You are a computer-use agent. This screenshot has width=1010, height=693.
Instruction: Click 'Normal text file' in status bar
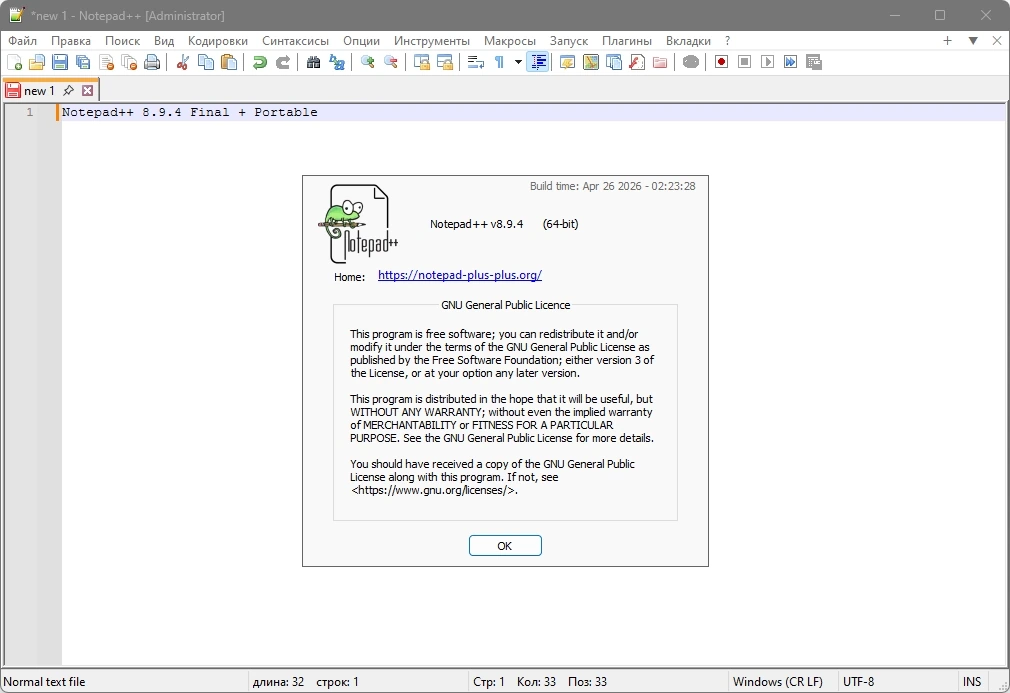pyautogui.click(x=44, y=681)
